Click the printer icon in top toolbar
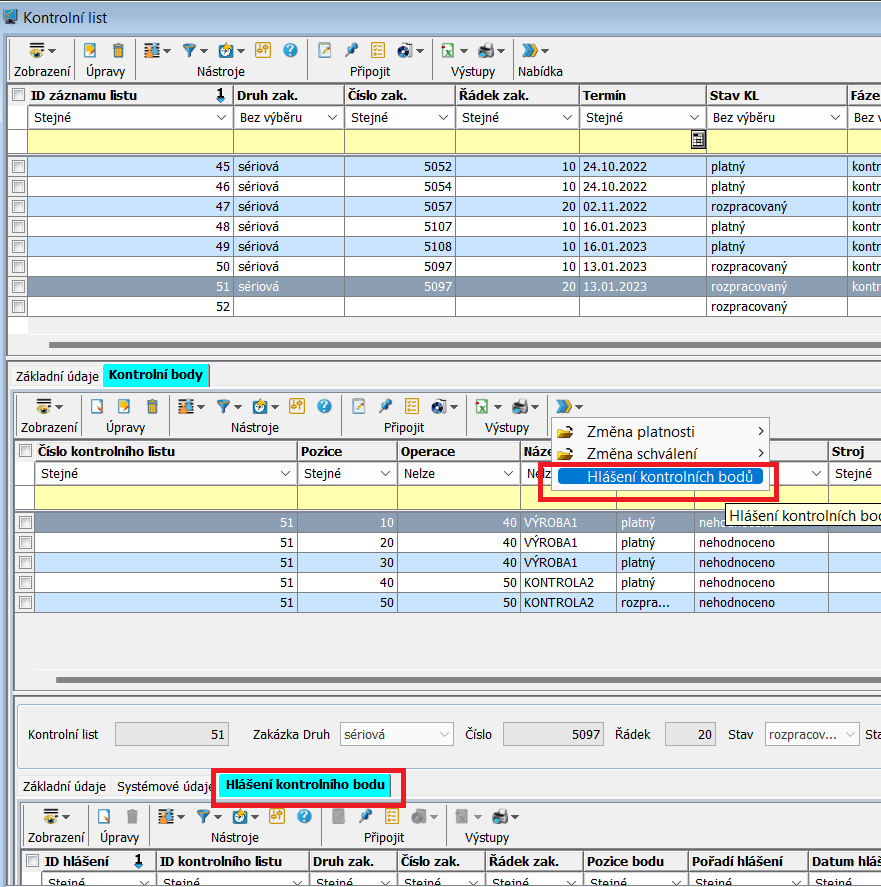The height and width of the screenshot is (887, 881). (486, 50)
